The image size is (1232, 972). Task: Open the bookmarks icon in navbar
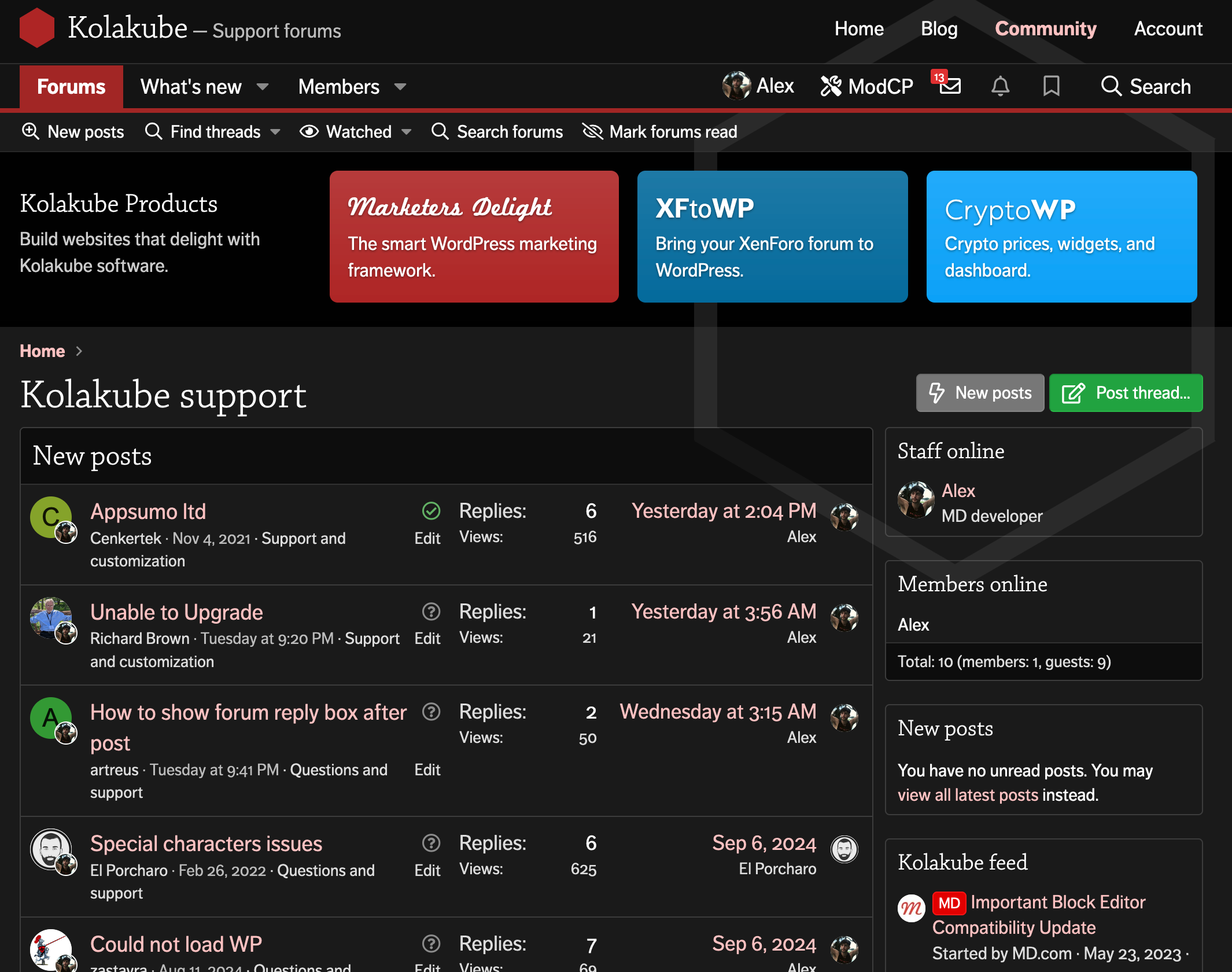1051,86
